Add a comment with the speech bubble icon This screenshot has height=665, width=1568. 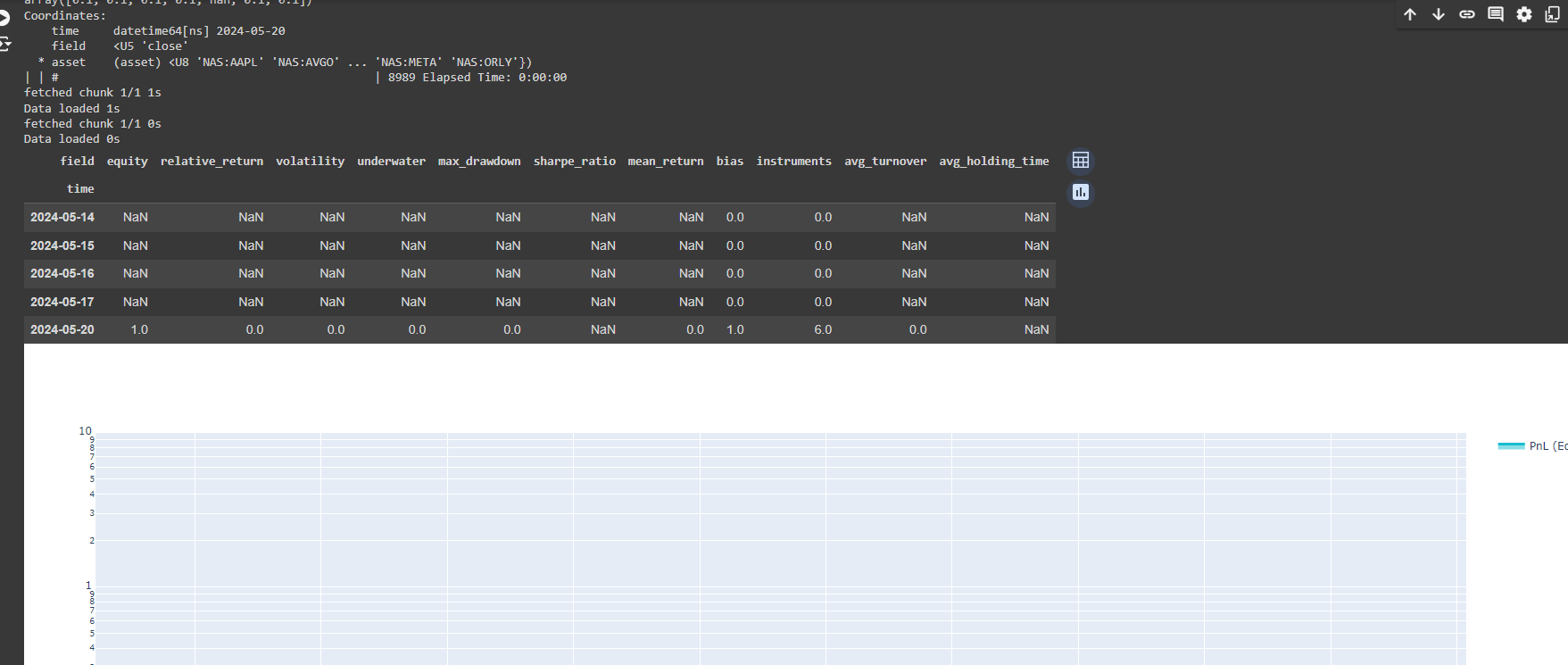[1496, 14]
